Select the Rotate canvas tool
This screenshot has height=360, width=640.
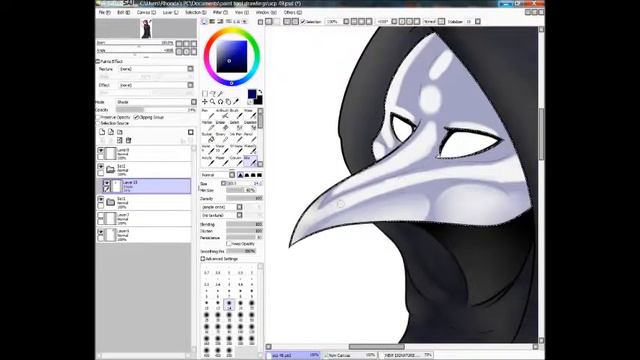click(x=220, y=102)
